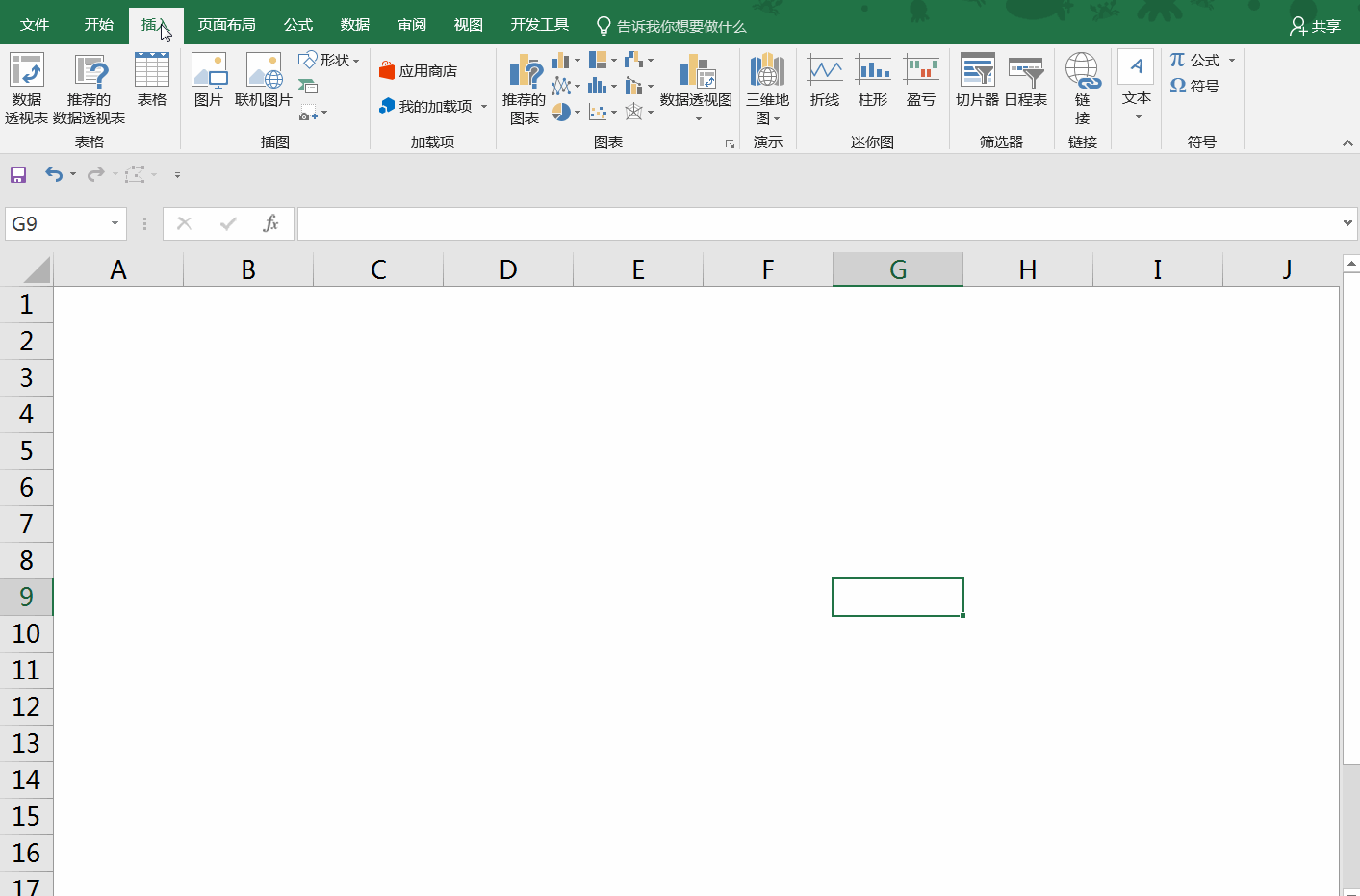Select column J header

point(1281,269)
